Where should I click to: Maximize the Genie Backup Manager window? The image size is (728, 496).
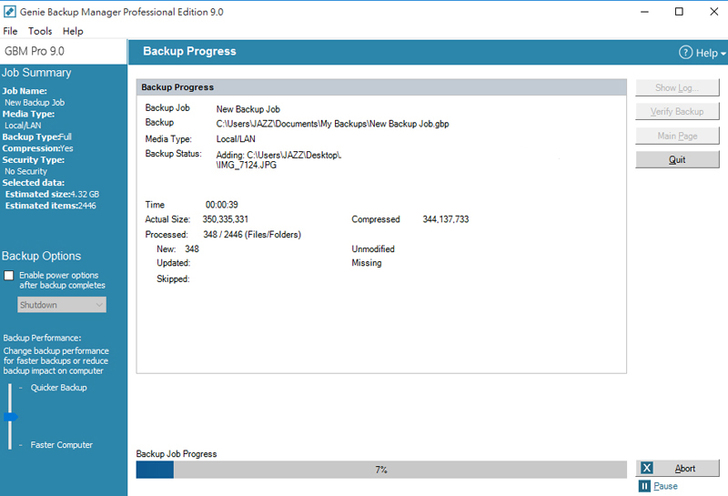pyautogui.click(x=679, y=12)
